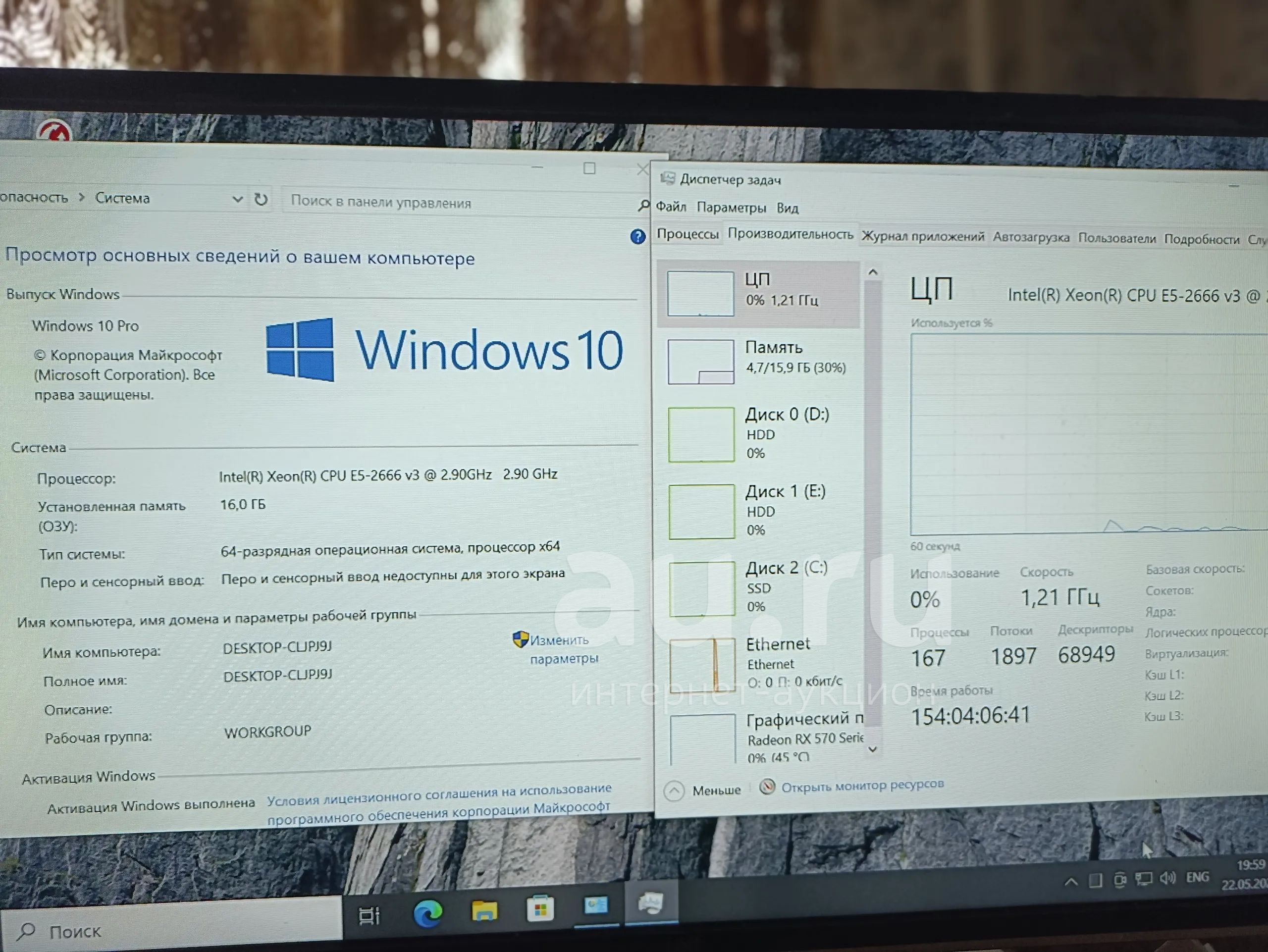Open File Explorer from the taskbar
1268x952 pixels.
click(484, 910)
